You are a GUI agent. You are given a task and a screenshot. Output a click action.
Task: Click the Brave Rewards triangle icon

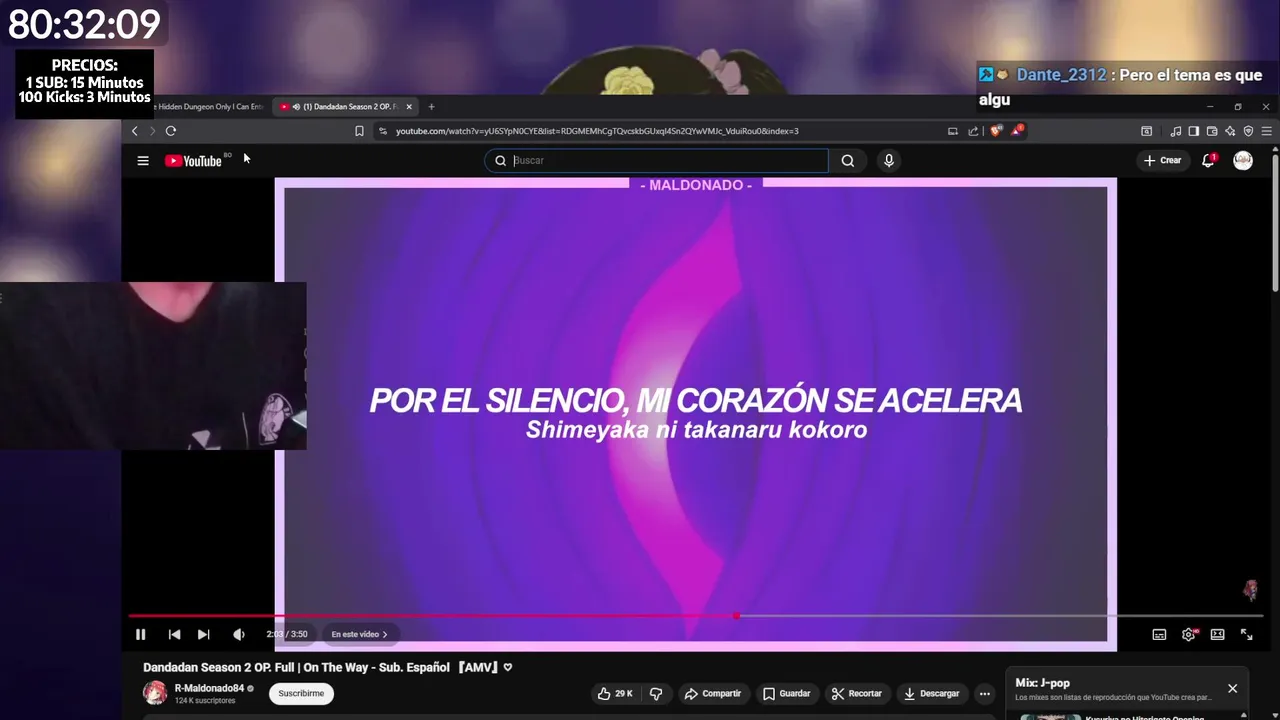click(1016, 130)
